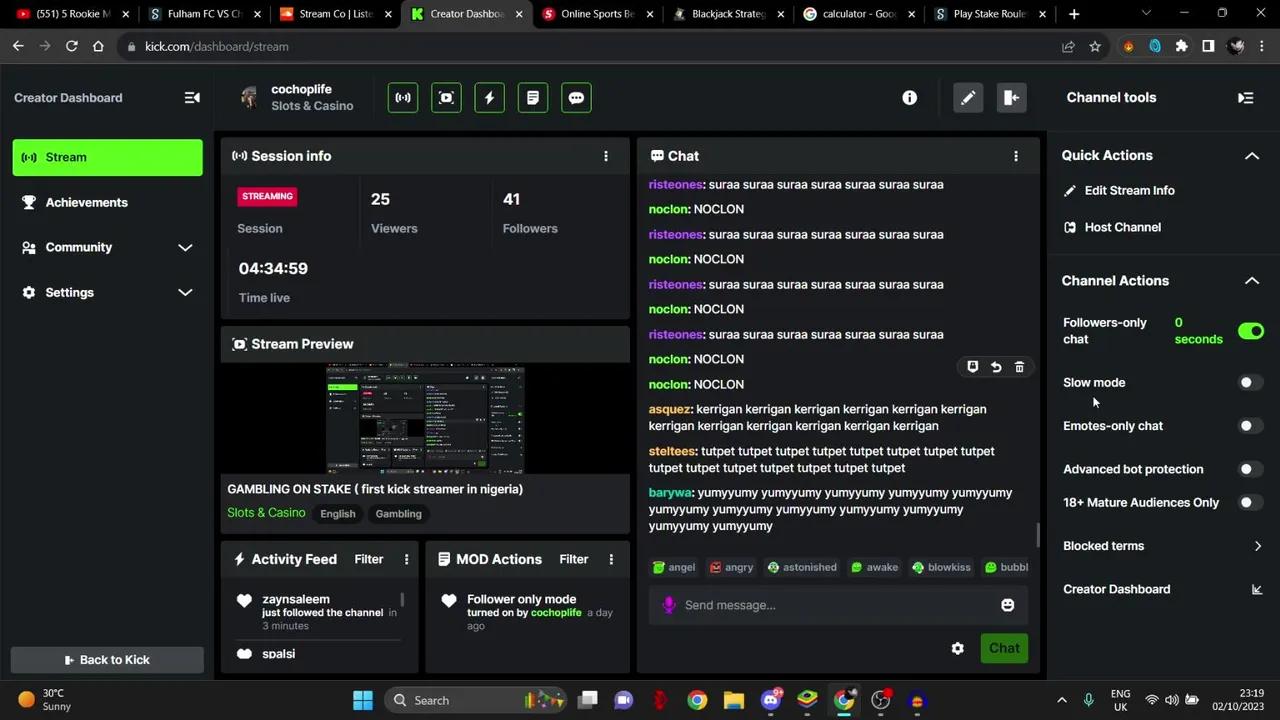
Task: Switch to the Online Sports Betting browser tab
Action: tap(598, 14)
